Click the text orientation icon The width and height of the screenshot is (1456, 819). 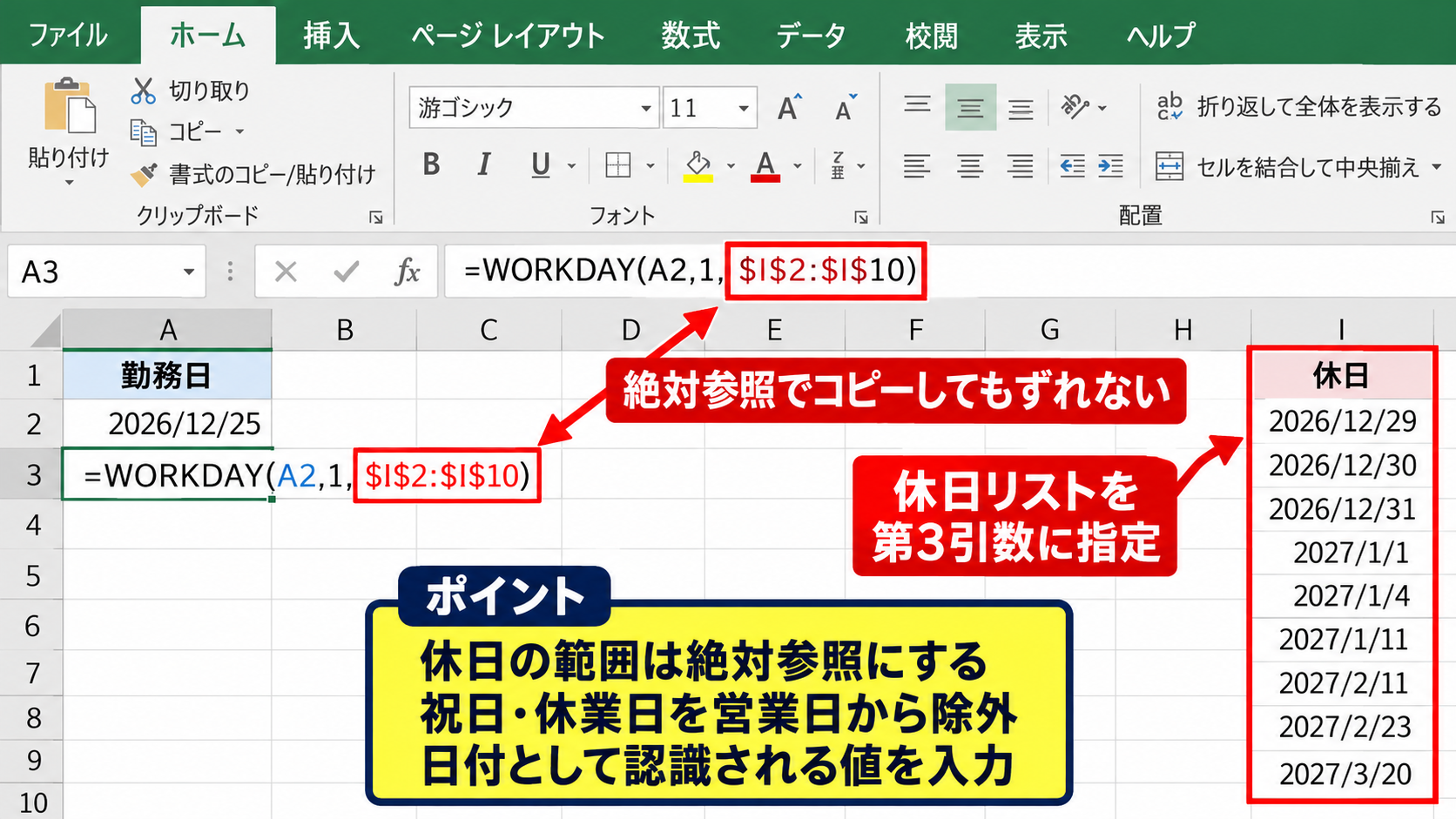pos(1075,107)
